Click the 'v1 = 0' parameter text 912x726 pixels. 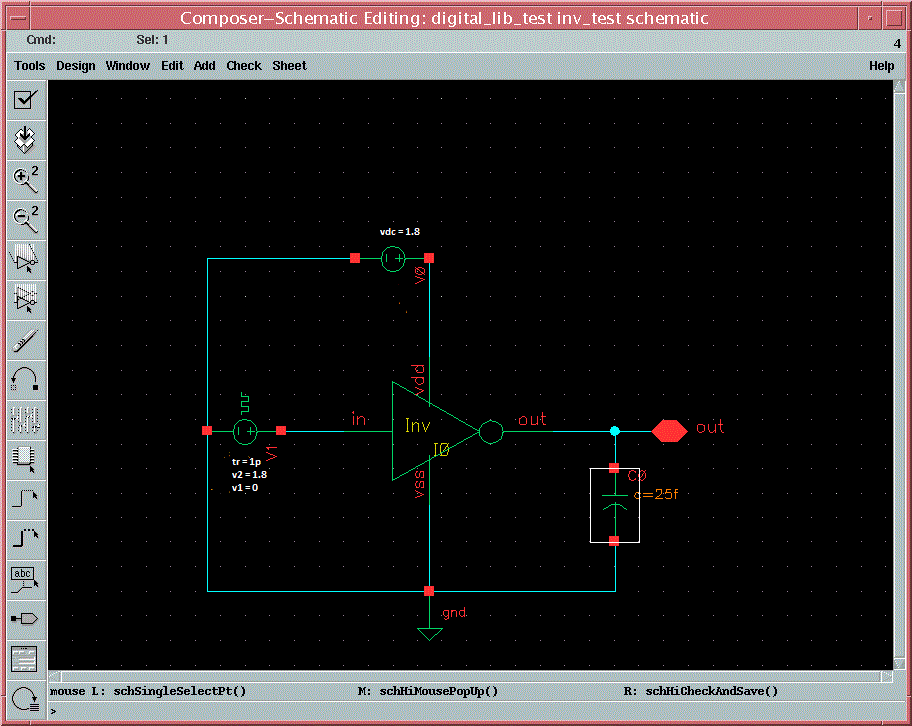244,488
